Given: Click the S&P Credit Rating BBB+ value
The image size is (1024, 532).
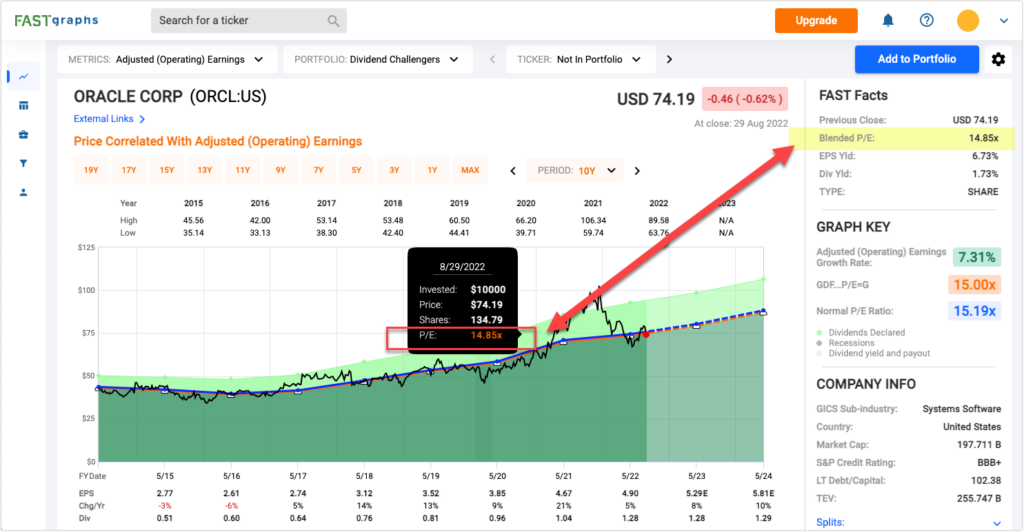Looking at the screenshot, I should click(989, 463).
